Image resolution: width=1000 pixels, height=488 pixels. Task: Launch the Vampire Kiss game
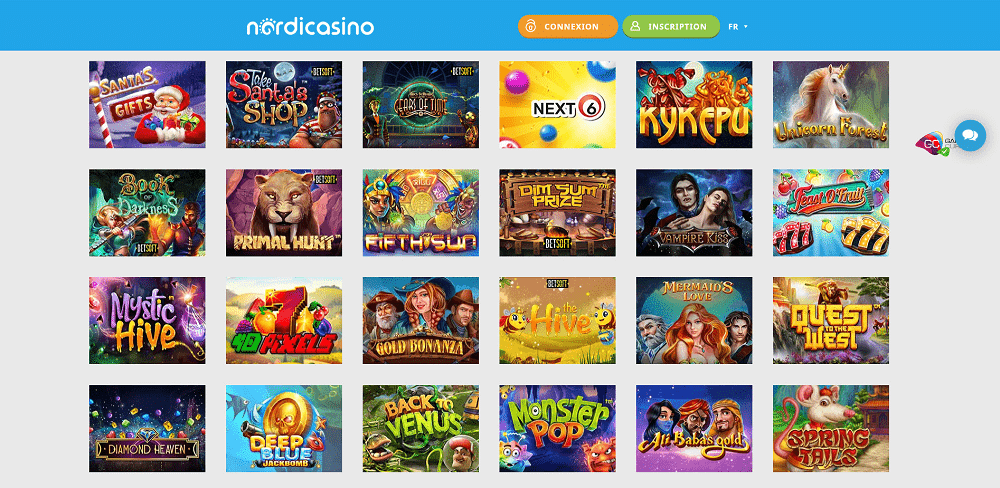[694, 212]
